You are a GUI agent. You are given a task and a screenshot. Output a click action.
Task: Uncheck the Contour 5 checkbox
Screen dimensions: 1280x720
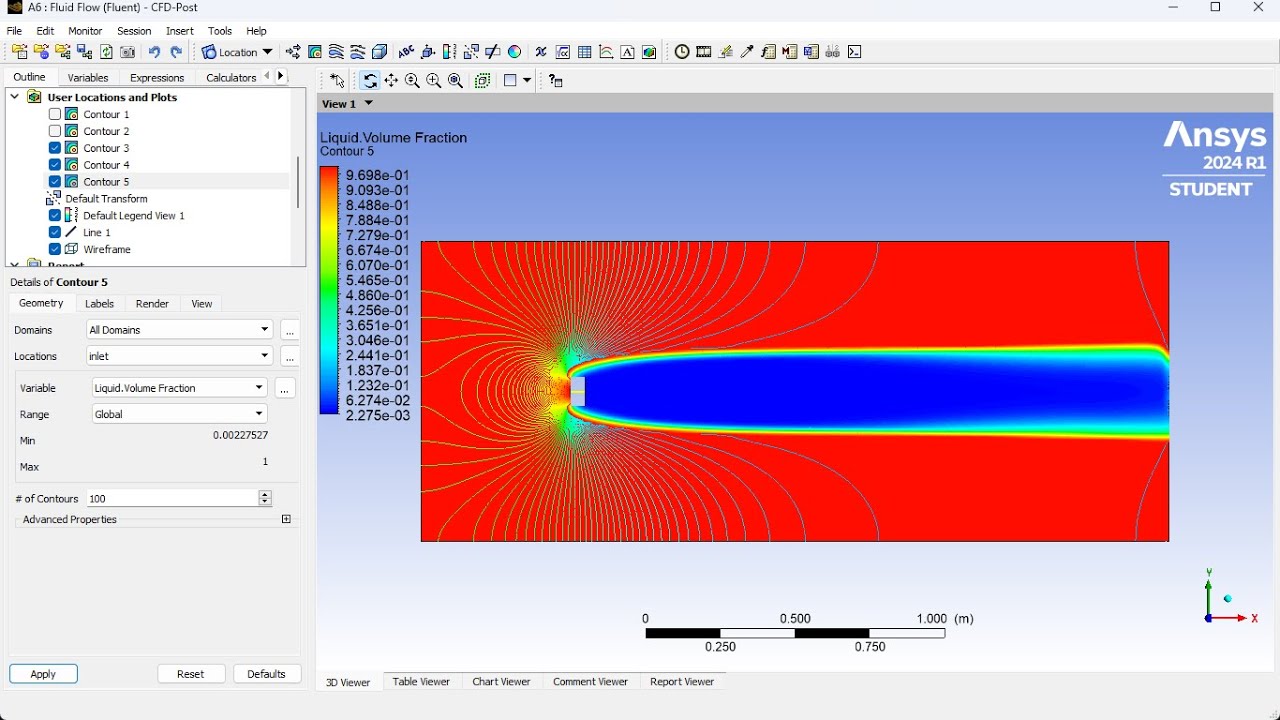click(55, 182)
